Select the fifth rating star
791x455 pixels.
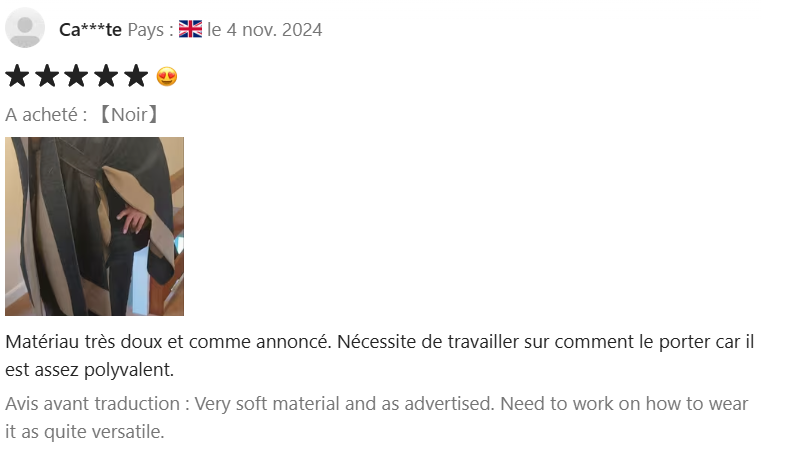pos(135,77)
